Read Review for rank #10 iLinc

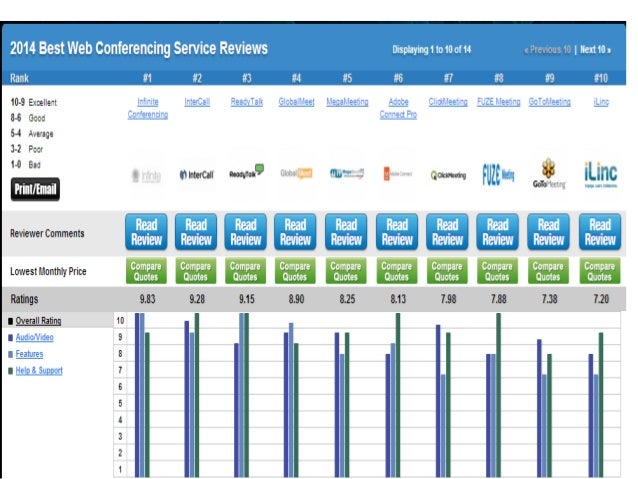pos(600,232)
